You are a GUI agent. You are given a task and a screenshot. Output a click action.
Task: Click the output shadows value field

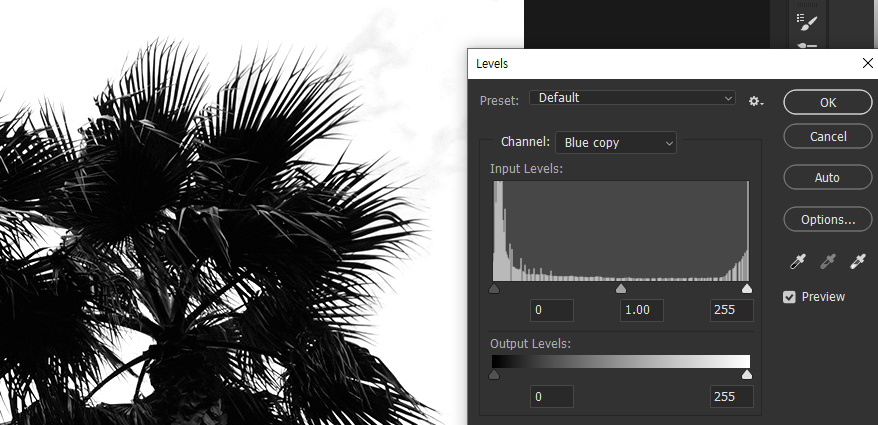pos(552,396)
